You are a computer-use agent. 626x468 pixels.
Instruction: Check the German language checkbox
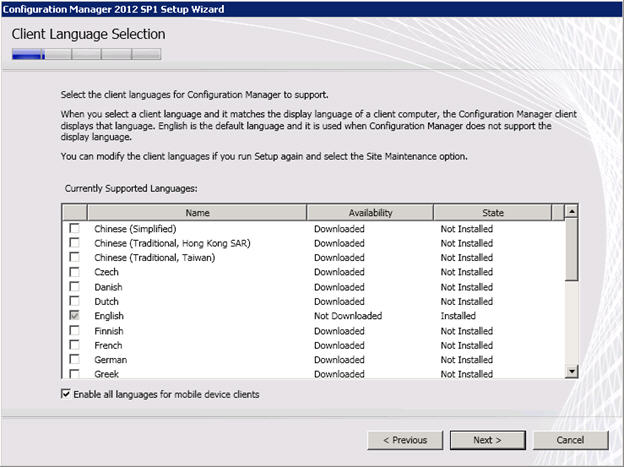(74, 360)
